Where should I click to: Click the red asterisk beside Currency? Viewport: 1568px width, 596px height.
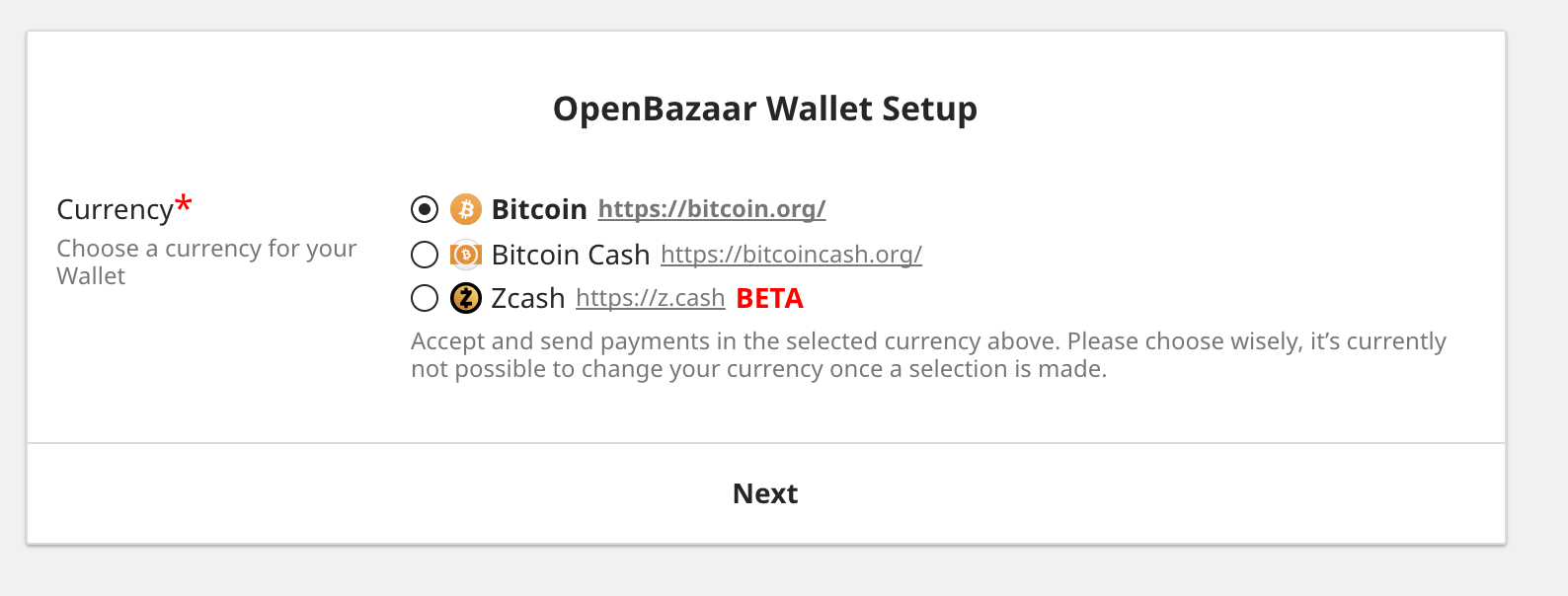pos(182,201)
